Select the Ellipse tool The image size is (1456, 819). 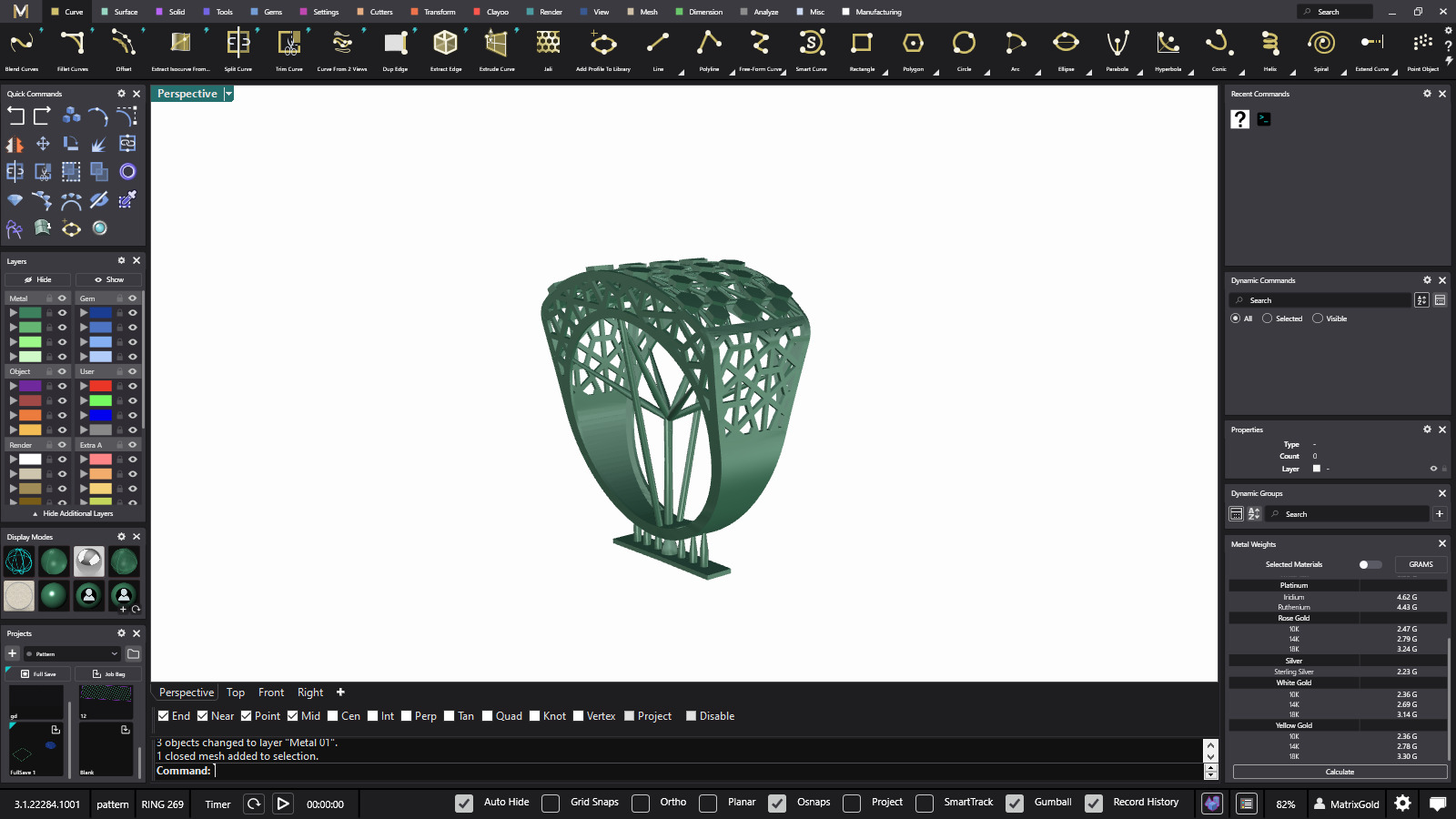coord(1066,48)
